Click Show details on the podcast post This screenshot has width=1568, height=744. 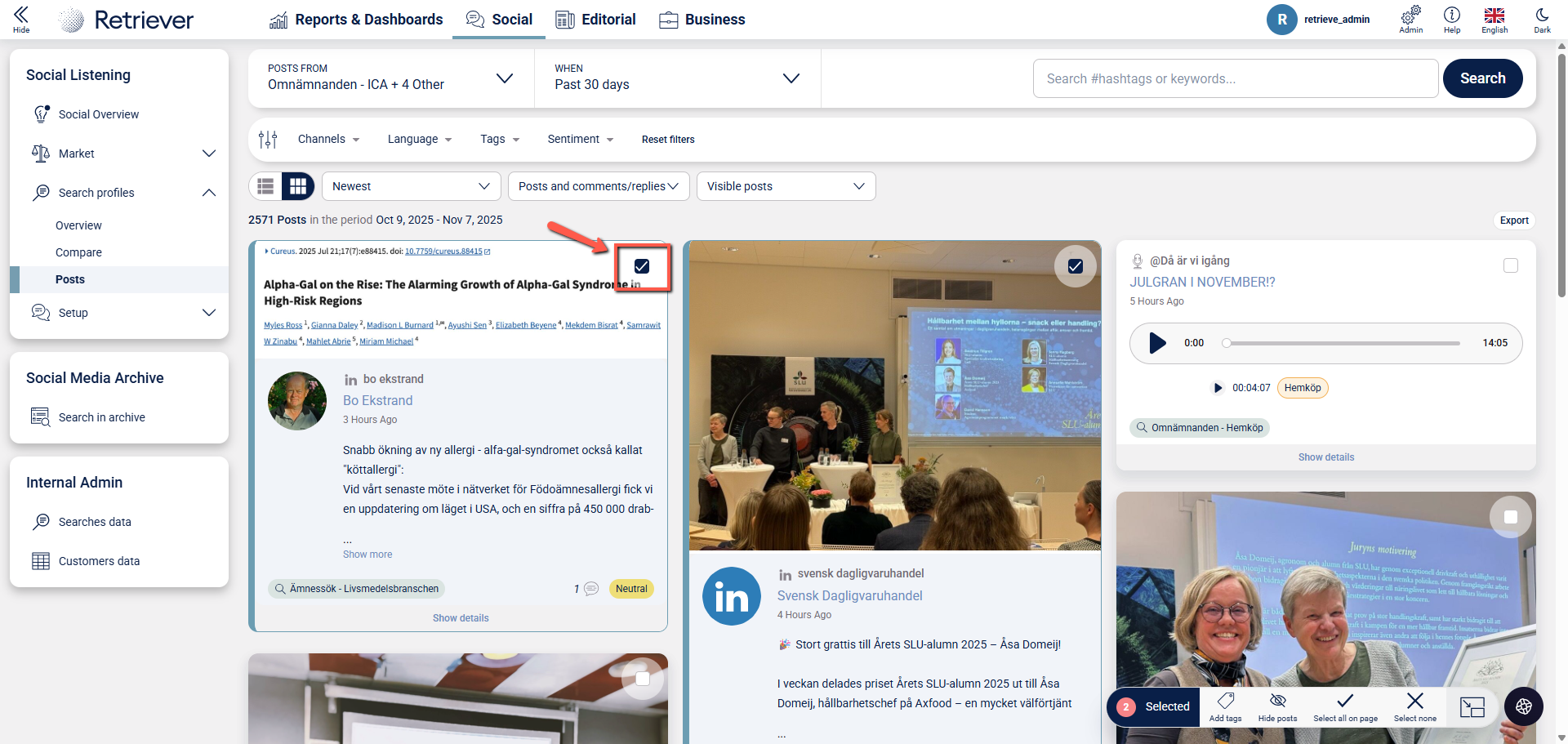click(x=1326, y=457)
